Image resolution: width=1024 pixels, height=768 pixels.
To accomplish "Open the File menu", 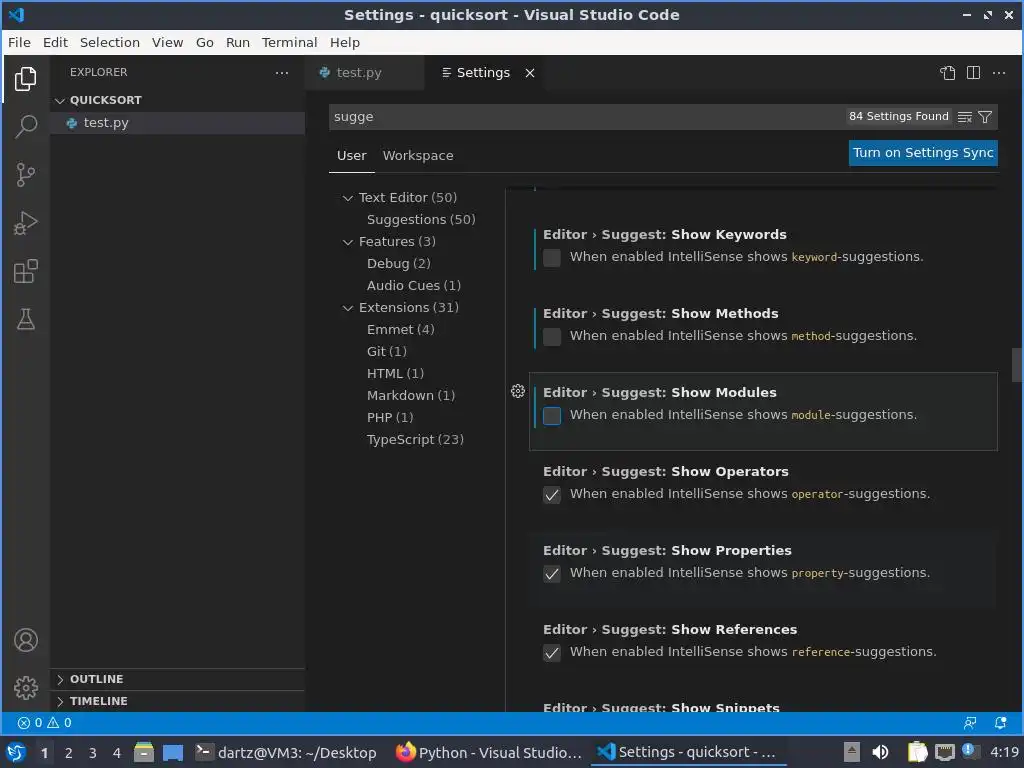I will point(19,42).
